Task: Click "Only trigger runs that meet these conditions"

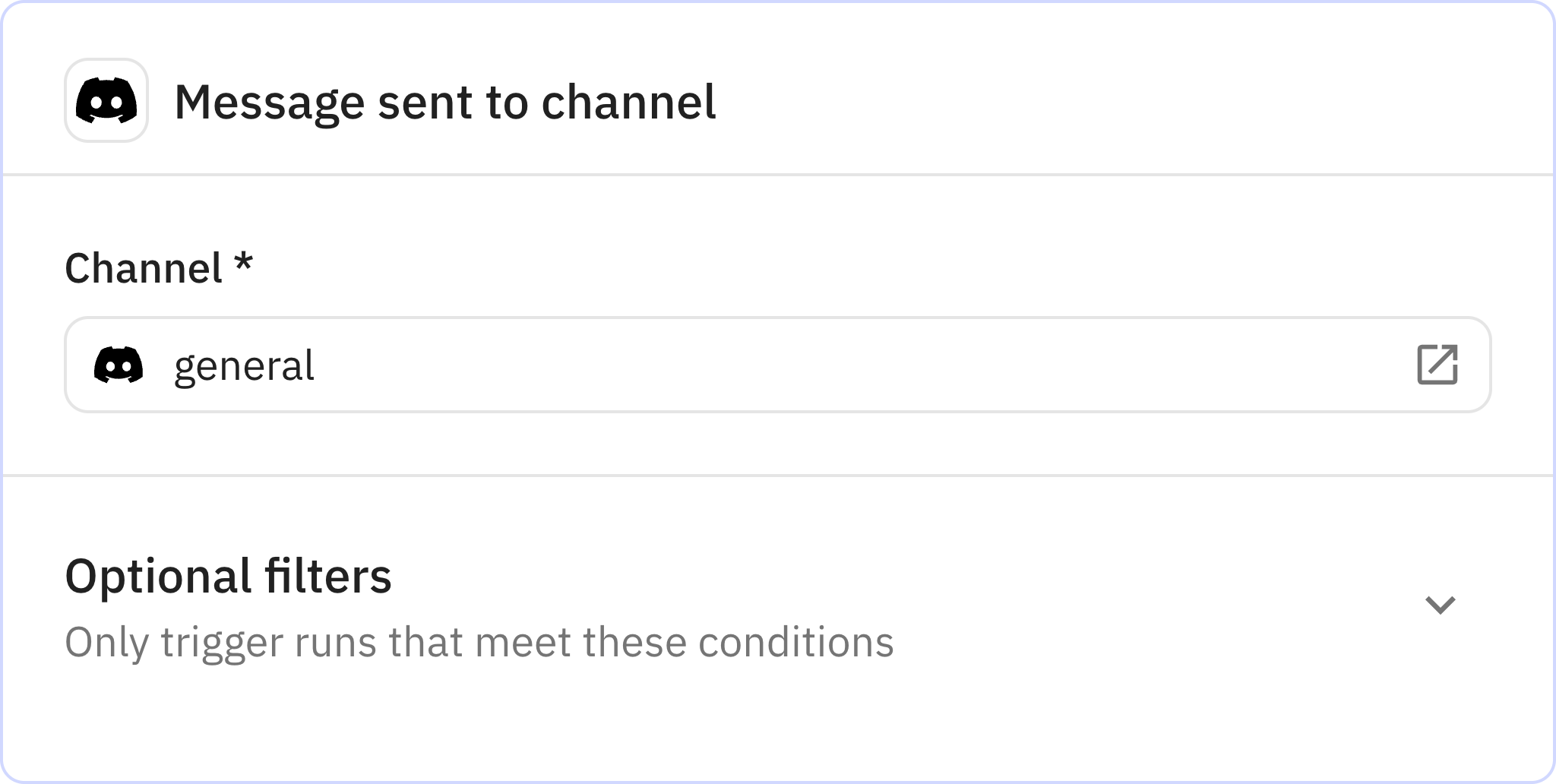Action: (479, 642)
